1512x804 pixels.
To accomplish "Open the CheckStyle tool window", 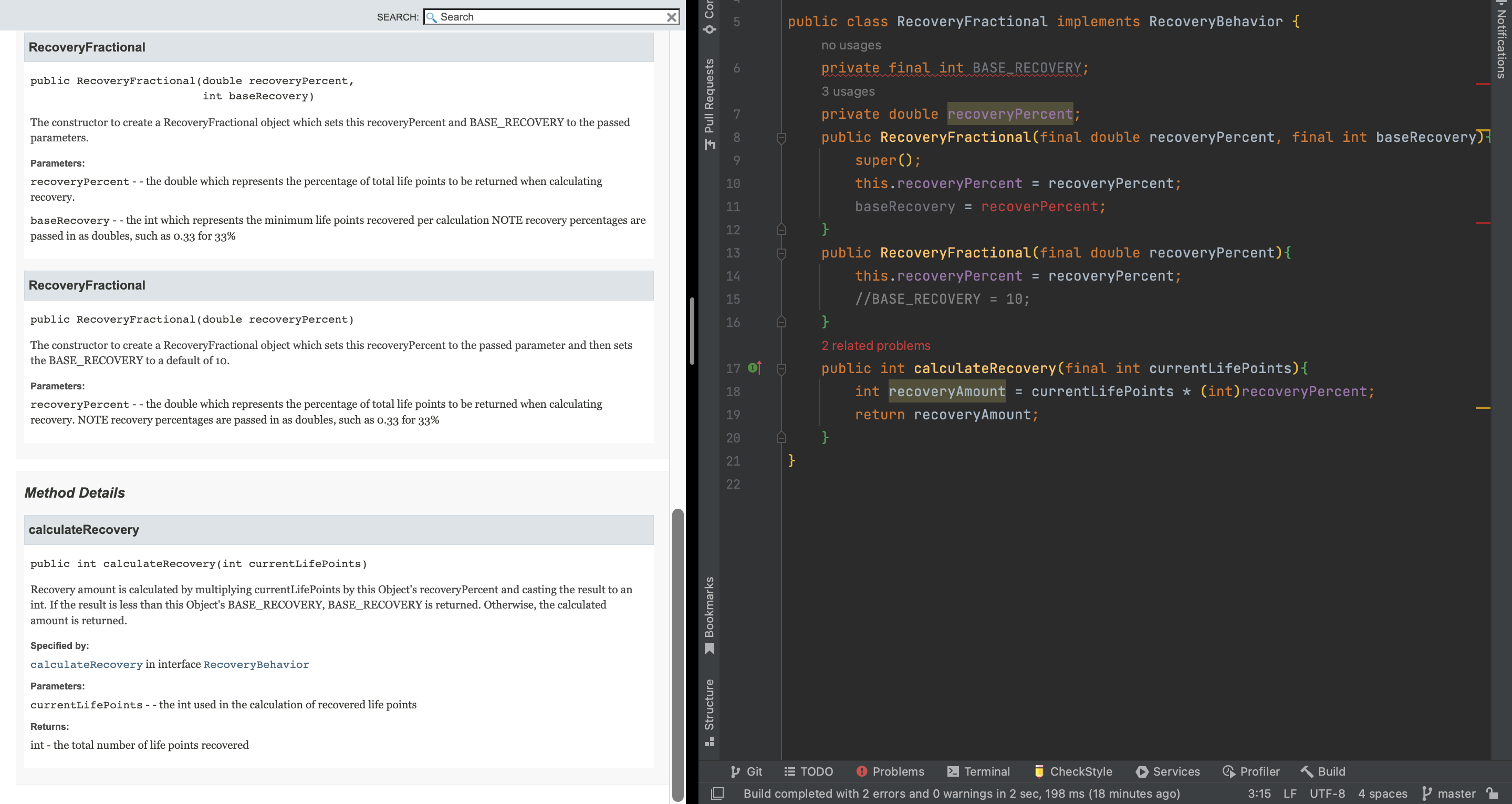I will 1073,771.
